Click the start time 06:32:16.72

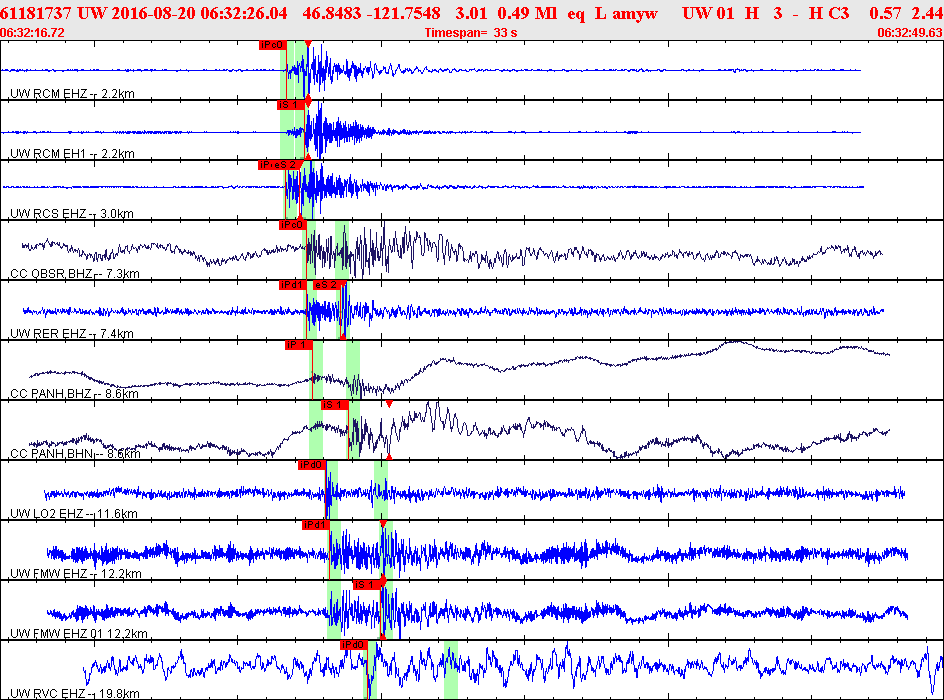coord(33,33)
